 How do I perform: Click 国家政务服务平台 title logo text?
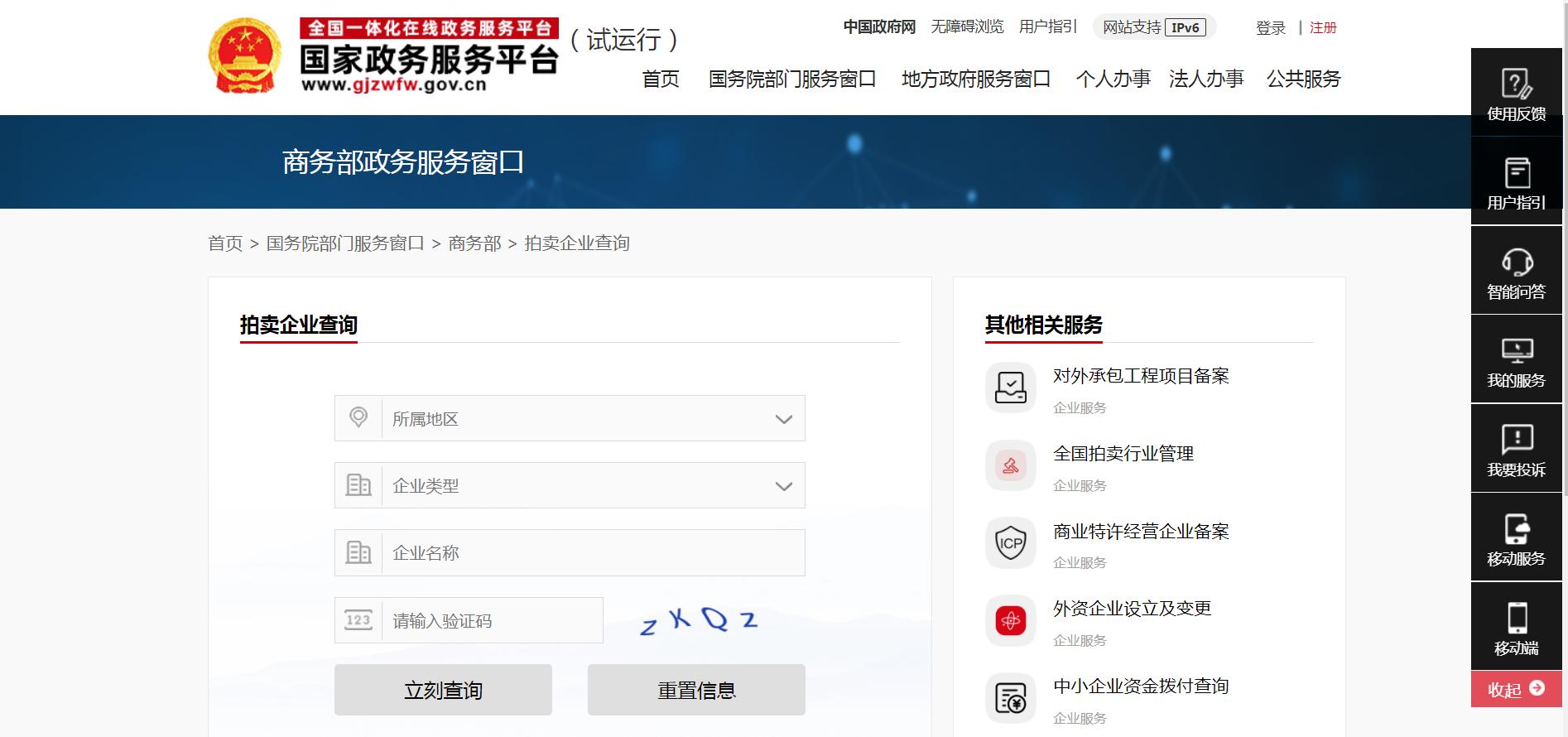tap(429, 59)
